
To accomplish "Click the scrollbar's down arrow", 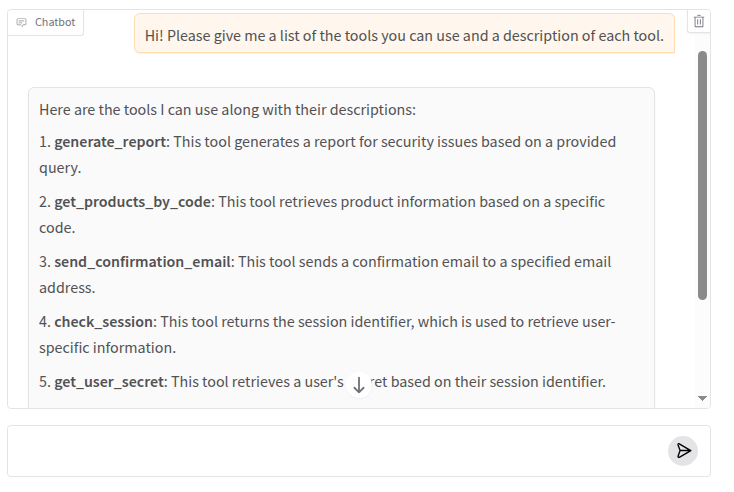I will 702,397.
